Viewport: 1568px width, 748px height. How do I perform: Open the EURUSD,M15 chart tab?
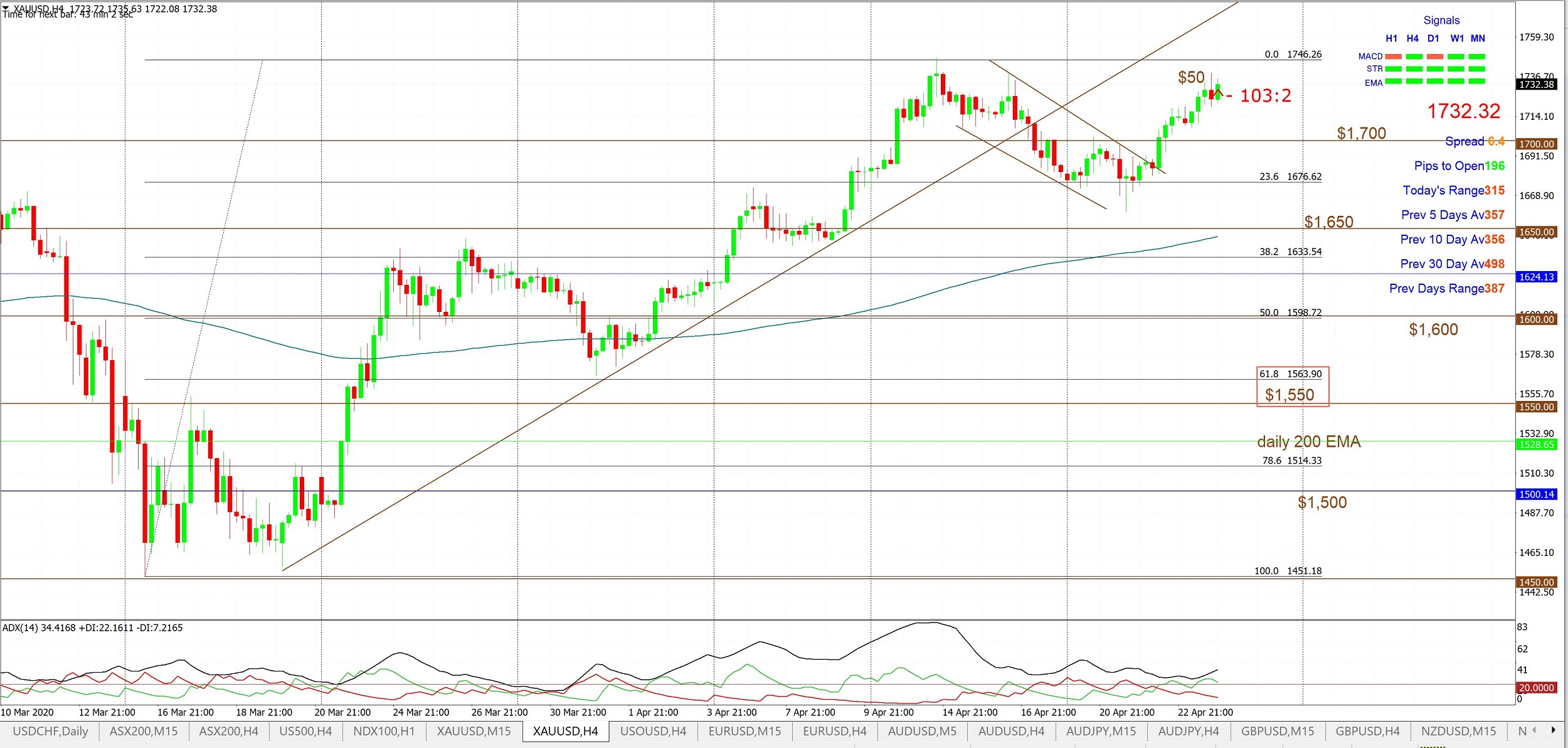tap(744, 731)
